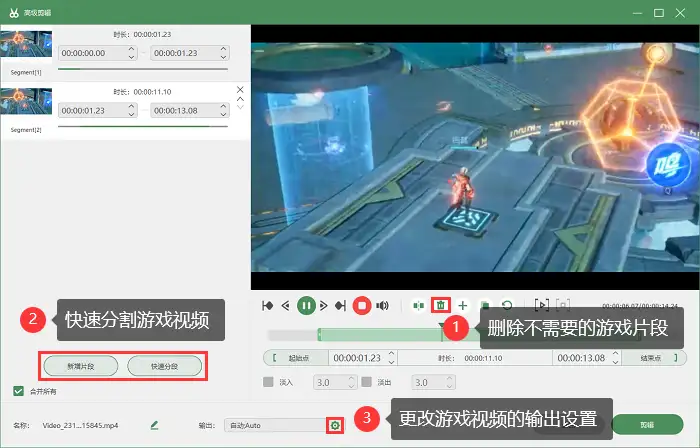Jump to the segment end point
Image resolution: width=700 pixels, height=448 pixels.
(x=341, y=306)
